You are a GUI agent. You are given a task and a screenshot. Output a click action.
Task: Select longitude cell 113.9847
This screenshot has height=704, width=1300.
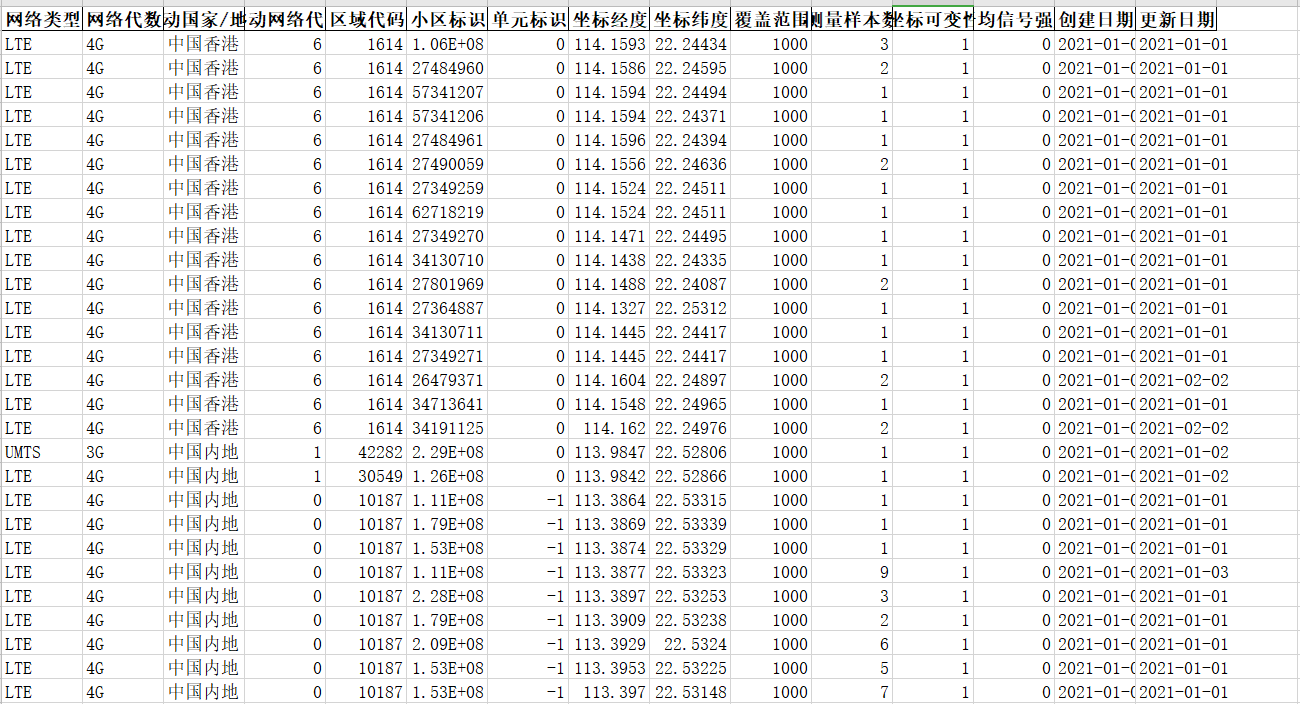tap(609, 452)
